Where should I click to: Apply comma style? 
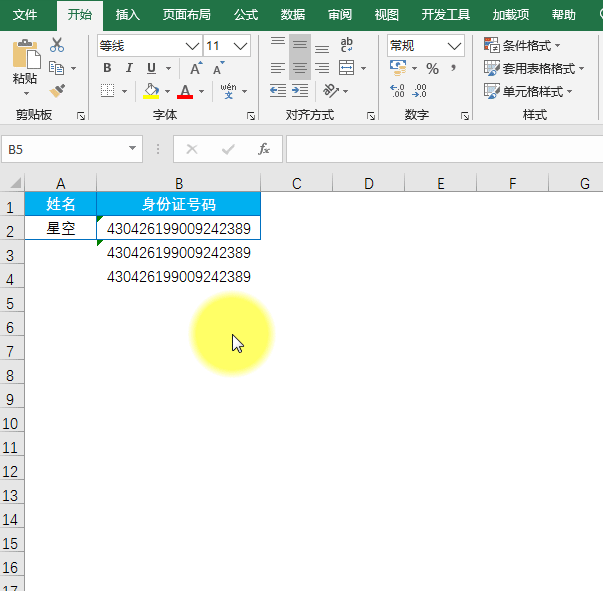[x=454, y=69]
